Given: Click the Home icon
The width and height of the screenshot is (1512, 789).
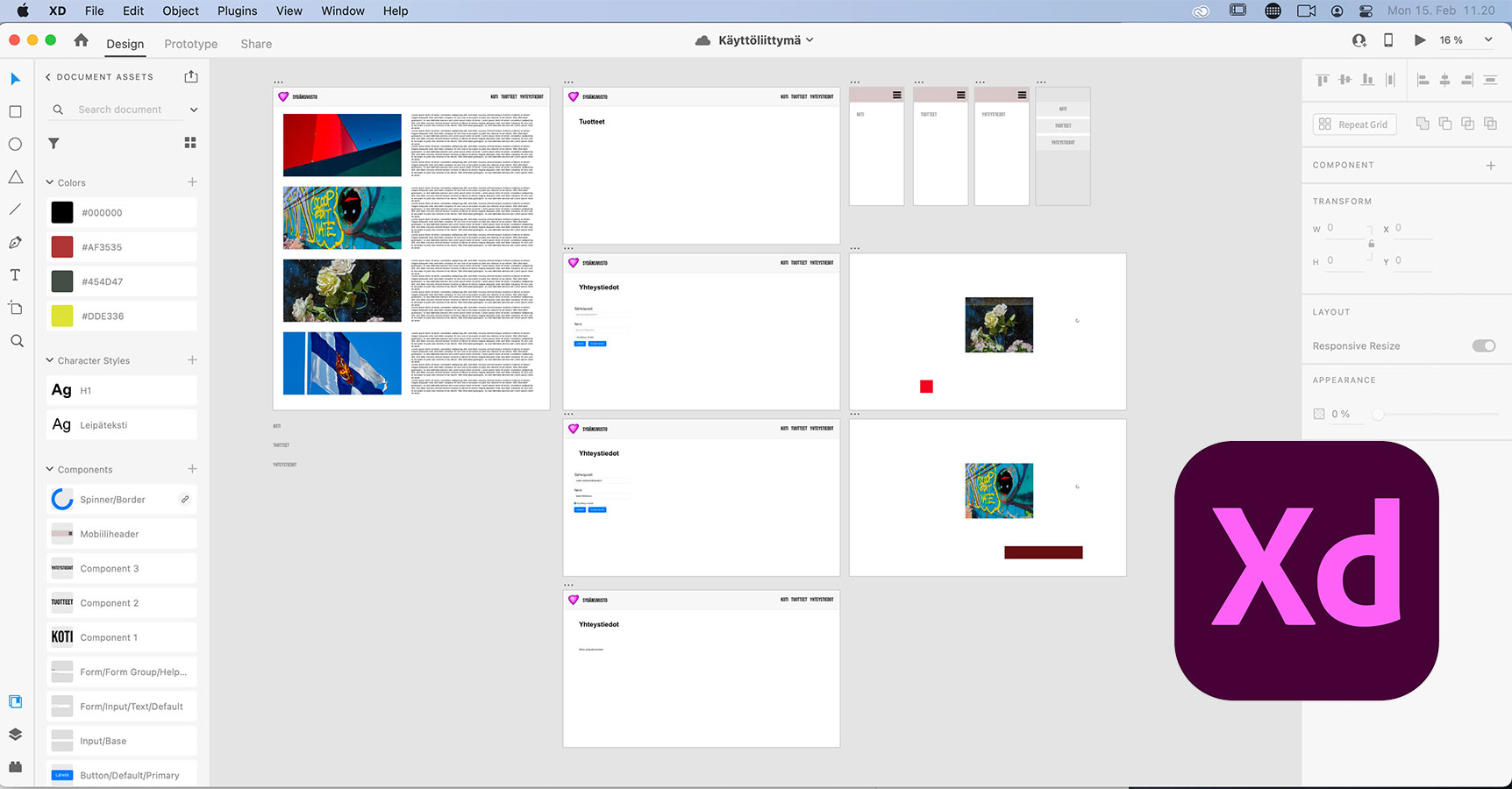Looking at the screenshot, I should tap(81, 40).
